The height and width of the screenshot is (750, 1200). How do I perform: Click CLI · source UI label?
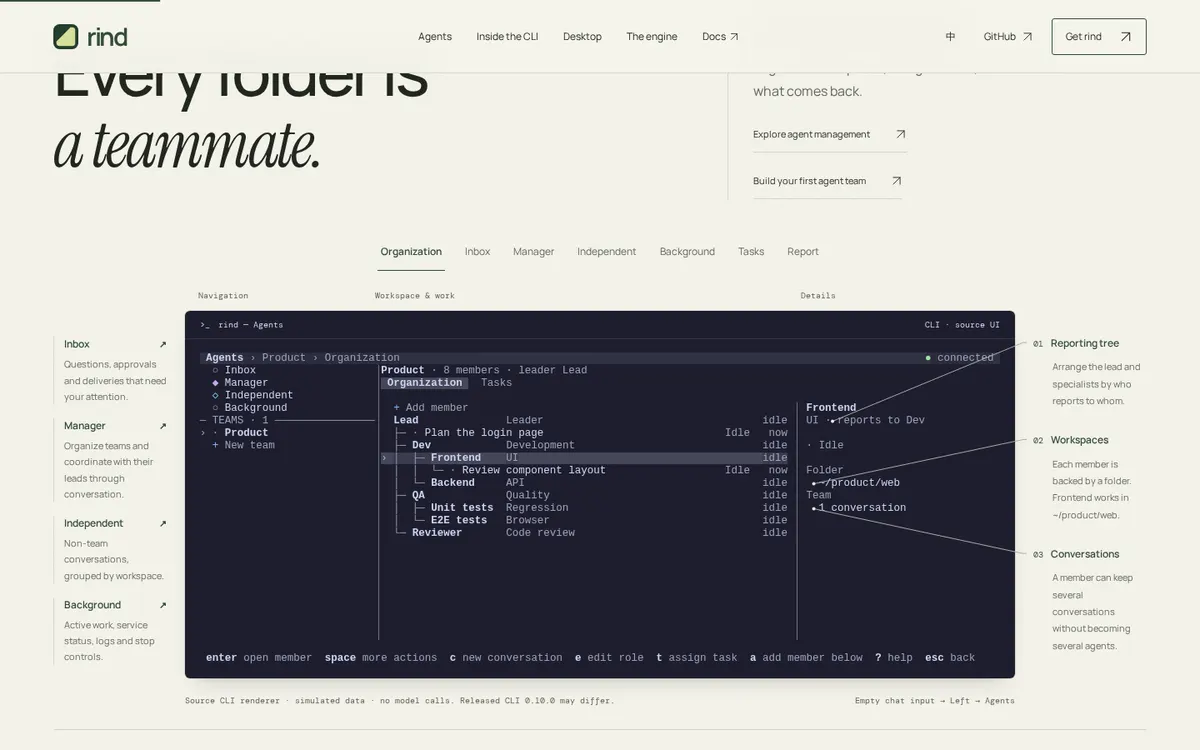point(962,325)
